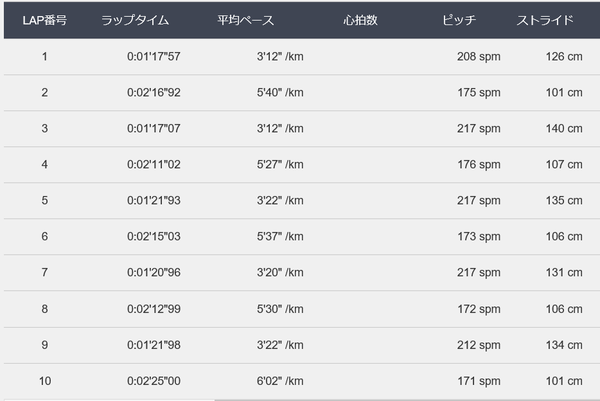This screenshot has width=600, height=401.
Task: Select lap time 0:02'16"92
Action: pyautogui.click(x=153, y=93)
